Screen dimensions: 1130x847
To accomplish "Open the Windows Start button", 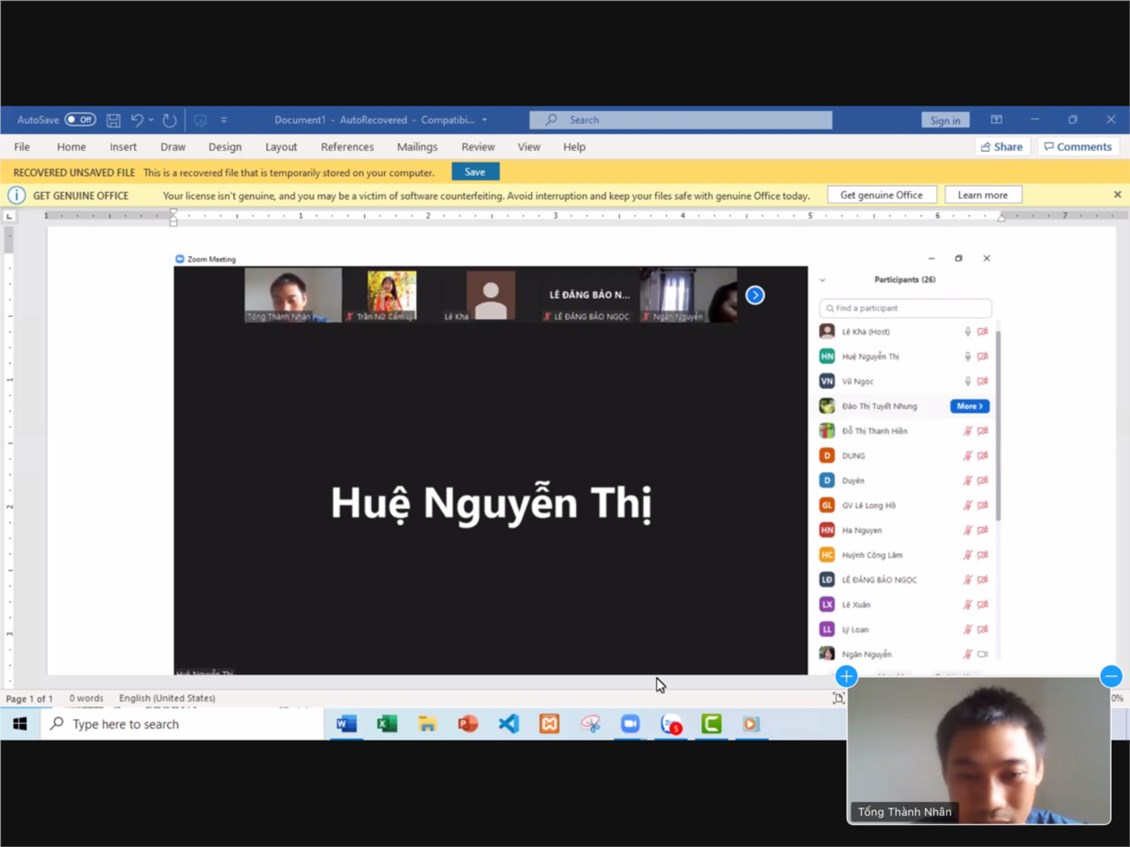I will 20,724.
